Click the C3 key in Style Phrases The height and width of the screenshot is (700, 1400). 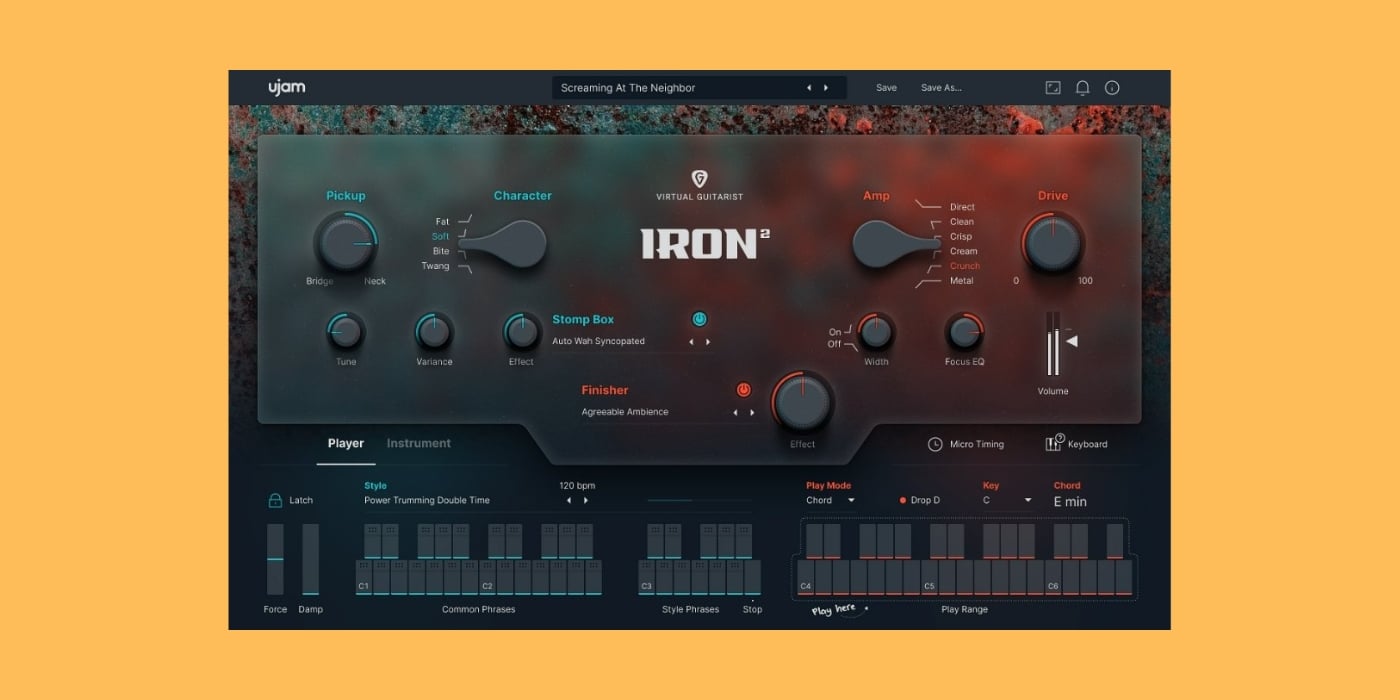(x=647, y=578)
